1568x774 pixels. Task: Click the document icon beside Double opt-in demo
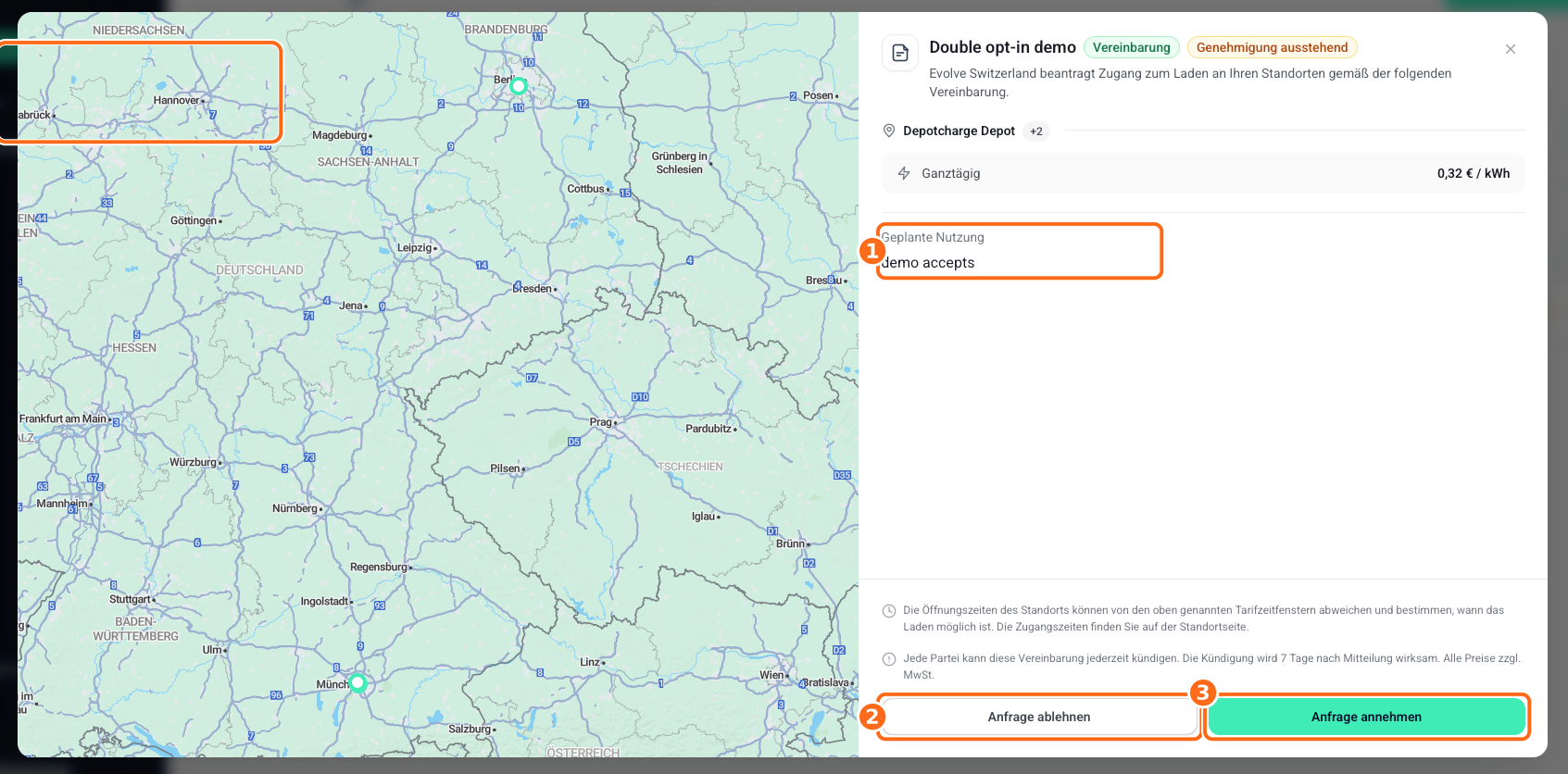(899, 53)
